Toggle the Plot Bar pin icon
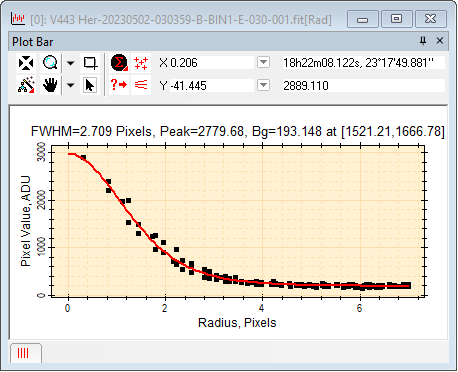The height and width of the screenshot is (372, 458). click(423, 41)
